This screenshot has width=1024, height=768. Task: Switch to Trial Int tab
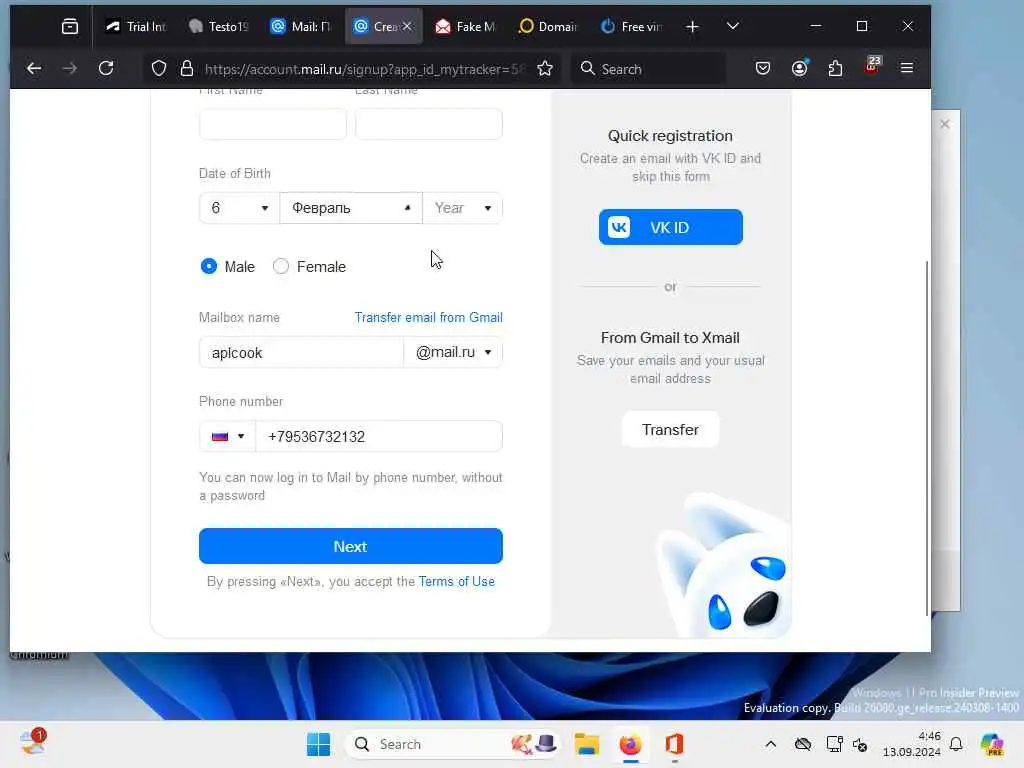point(137,26)
